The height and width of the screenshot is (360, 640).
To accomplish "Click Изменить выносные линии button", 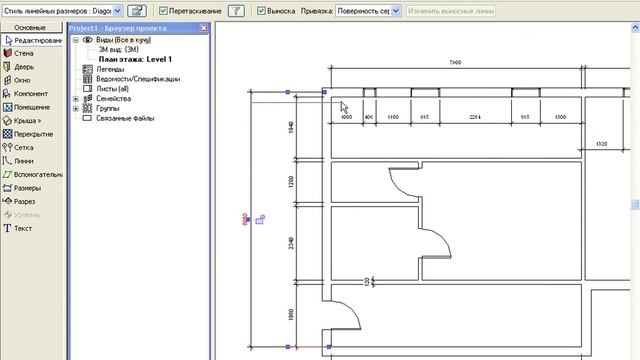I will (x=451, y=11).
